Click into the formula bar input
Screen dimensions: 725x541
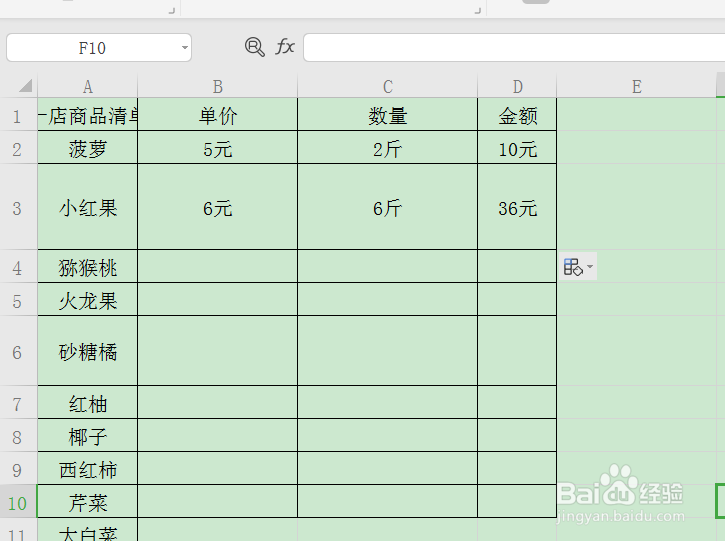click(514, 47)
